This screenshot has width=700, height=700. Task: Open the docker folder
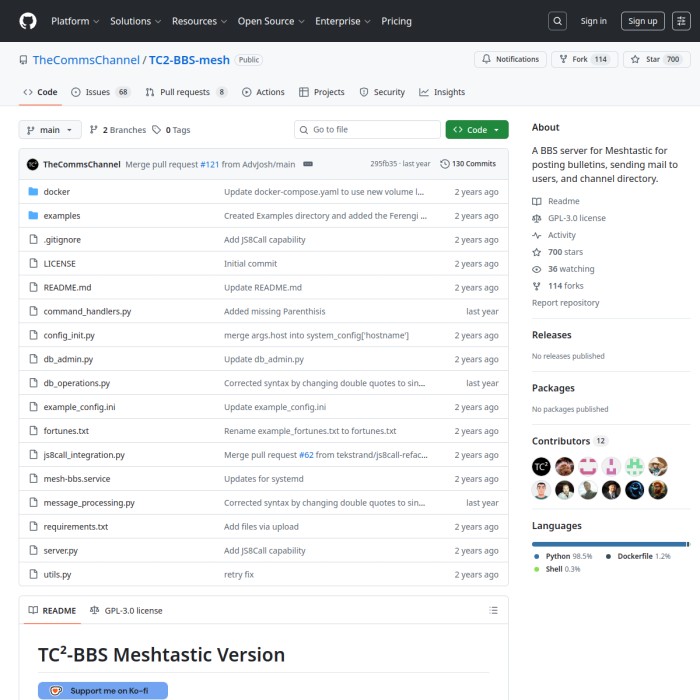tap(56, 192)
